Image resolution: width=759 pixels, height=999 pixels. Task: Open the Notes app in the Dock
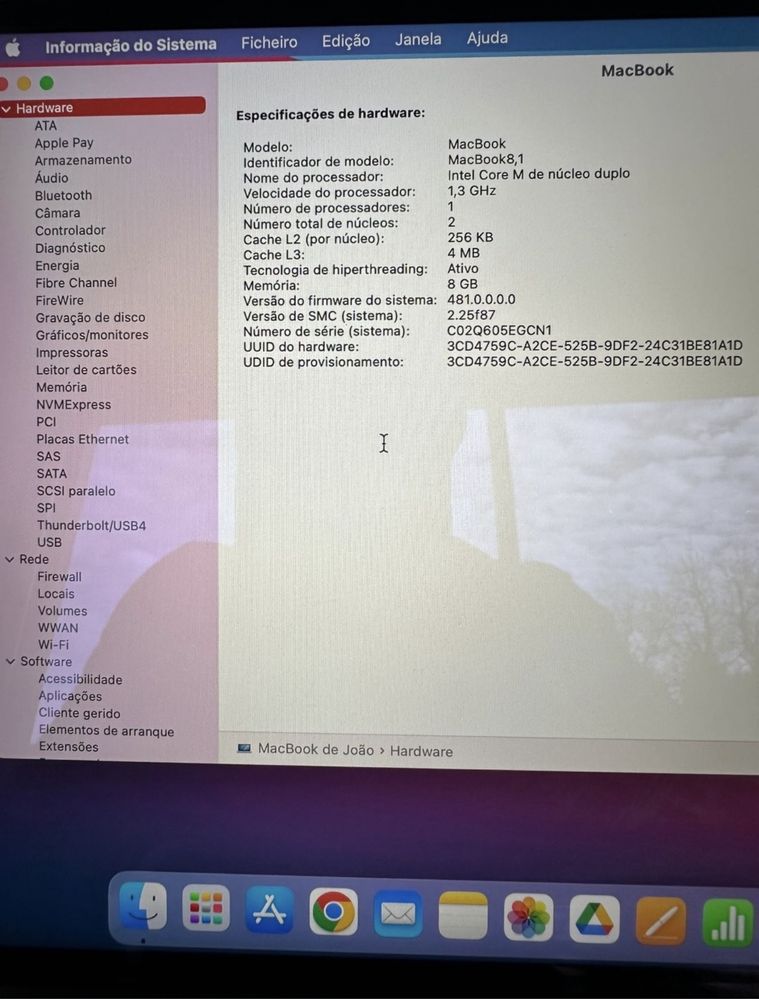click(463, 916)
